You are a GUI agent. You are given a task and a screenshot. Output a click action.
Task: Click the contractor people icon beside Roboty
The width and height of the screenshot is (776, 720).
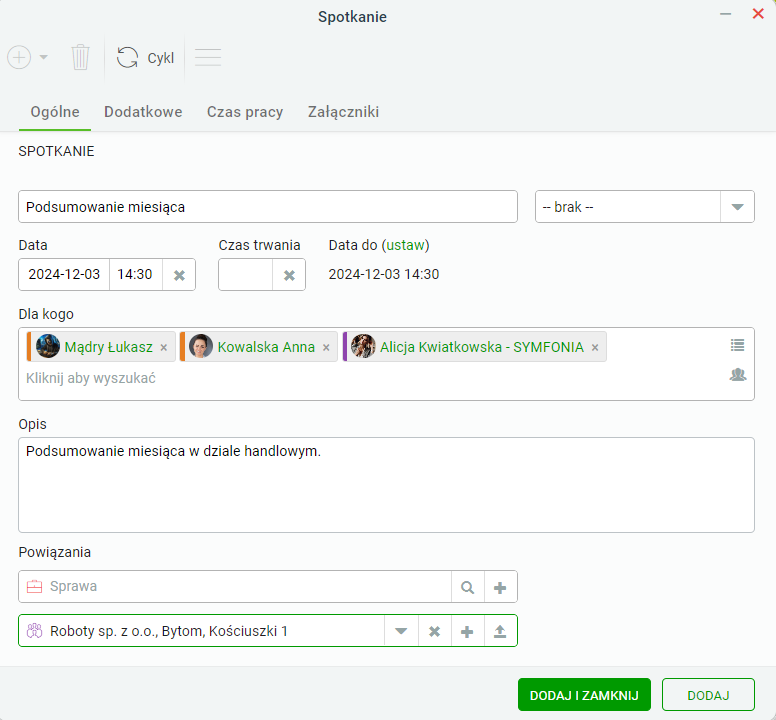coord(34,631)
